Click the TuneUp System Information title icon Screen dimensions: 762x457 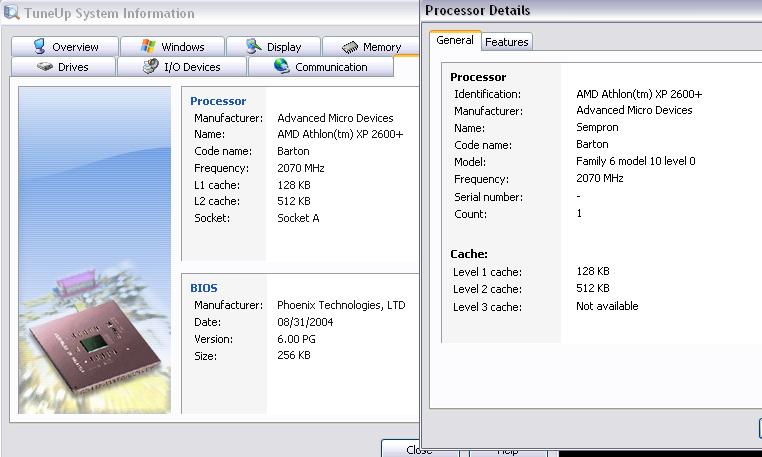(11, 12)
